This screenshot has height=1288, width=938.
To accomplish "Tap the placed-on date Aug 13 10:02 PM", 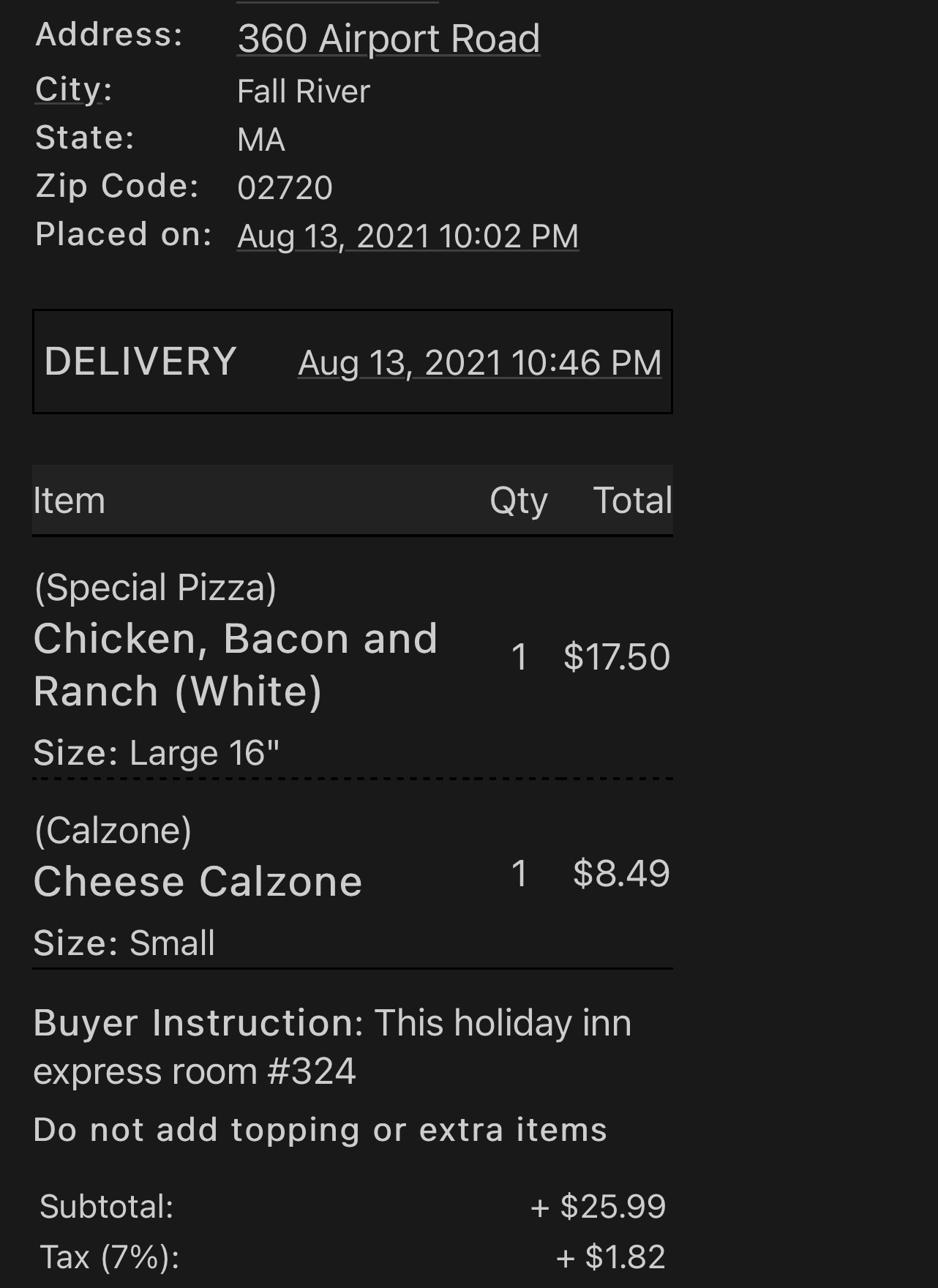I will click(x=408, y=236).
